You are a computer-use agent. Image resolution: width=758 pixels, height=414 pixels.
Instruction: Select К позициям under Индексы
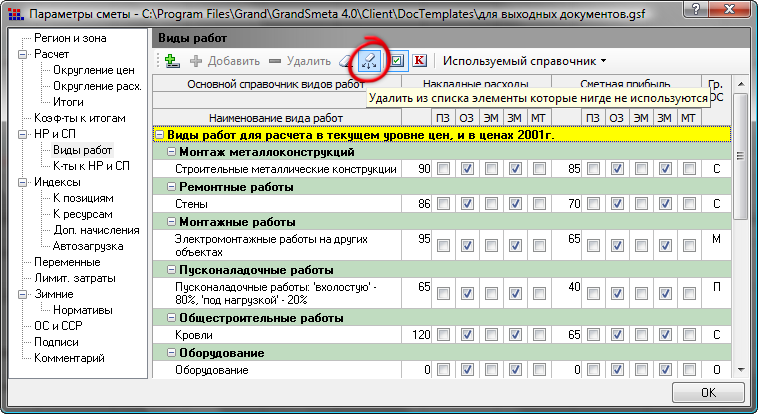click(83, 198)
